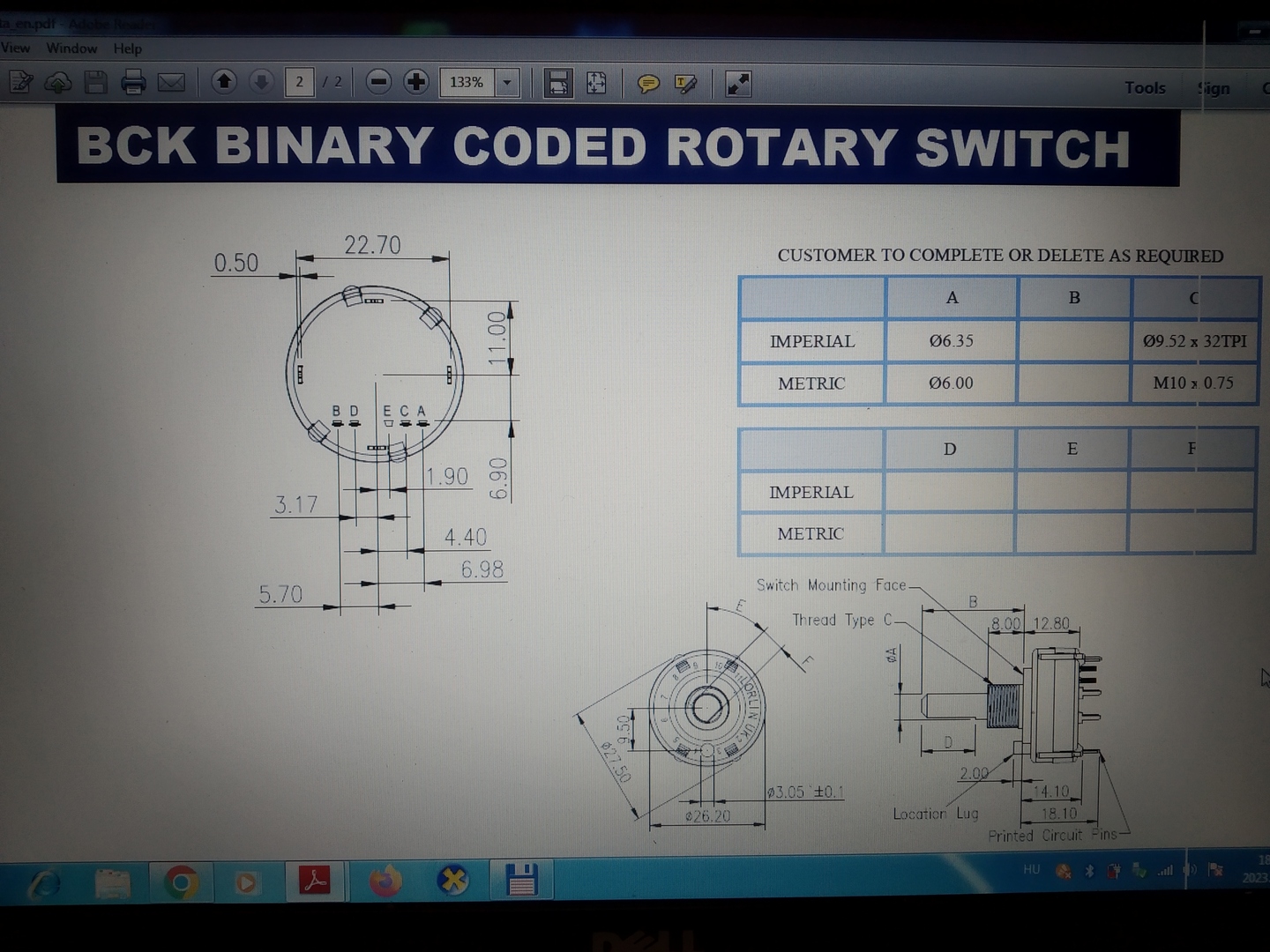The height and width of the screenshot is (952, 1270).
Task: Click the column header D in lower table
Action: (x=950, y=449)
